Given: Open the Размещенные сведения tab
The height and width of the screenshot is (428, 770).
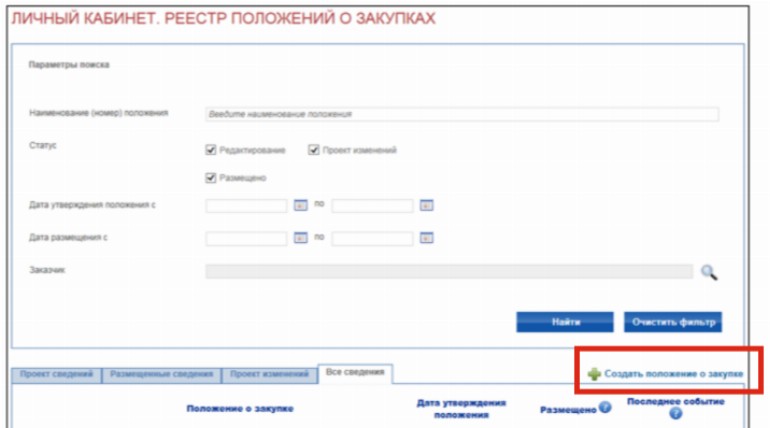Looking at the screenshot, I should [161, 374].
